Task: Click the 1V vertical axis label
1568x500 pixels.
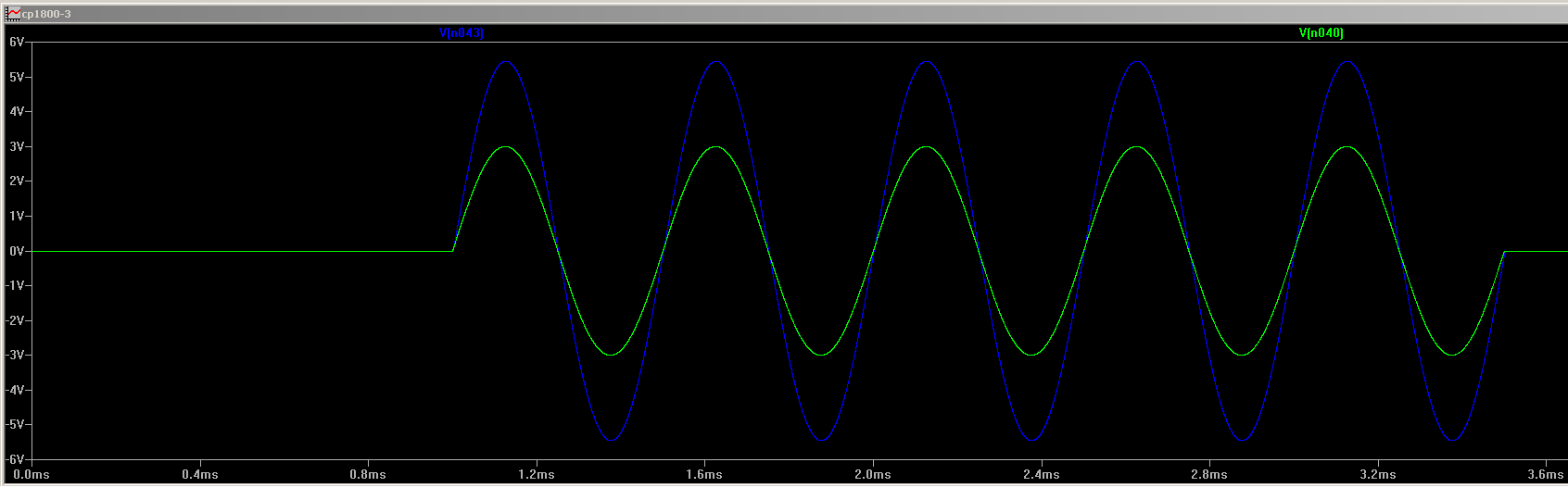Action: [16, 216]
